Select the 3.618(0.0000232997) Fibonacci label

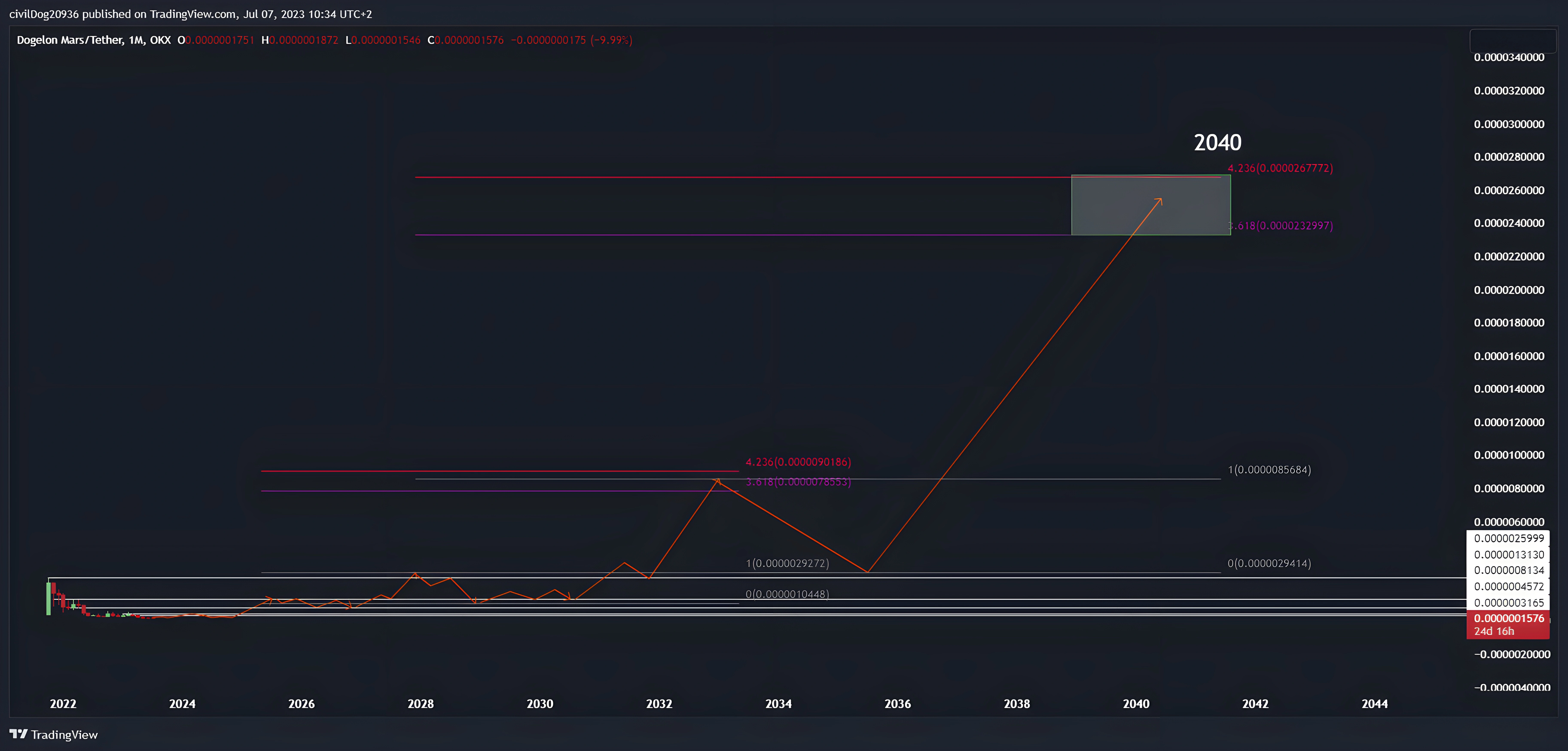coord(1280,226)
